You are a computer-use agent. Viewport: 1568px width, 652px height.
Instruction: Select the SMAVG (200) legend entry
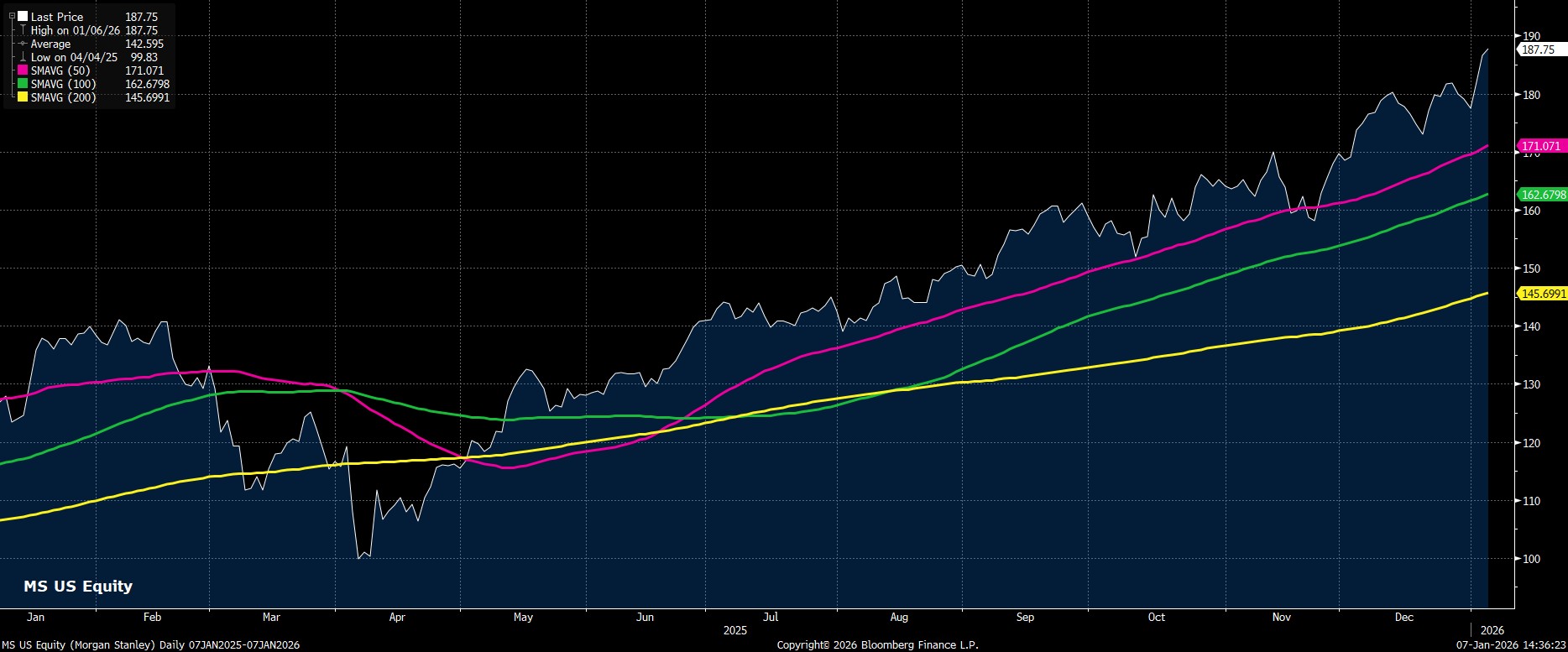tap(63, 97)
